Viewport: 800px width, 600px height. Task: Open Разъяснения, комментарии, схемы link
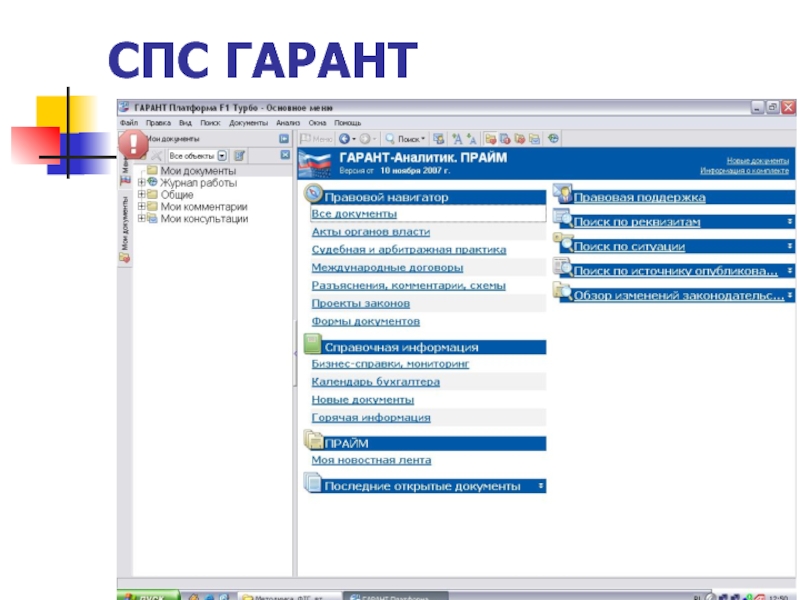pos(409,286)
